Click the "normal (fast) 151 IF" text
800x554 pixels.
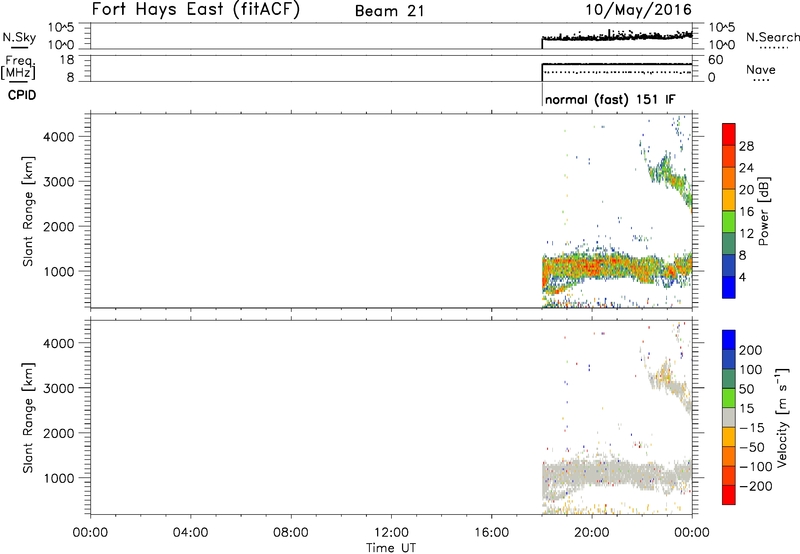610,99
